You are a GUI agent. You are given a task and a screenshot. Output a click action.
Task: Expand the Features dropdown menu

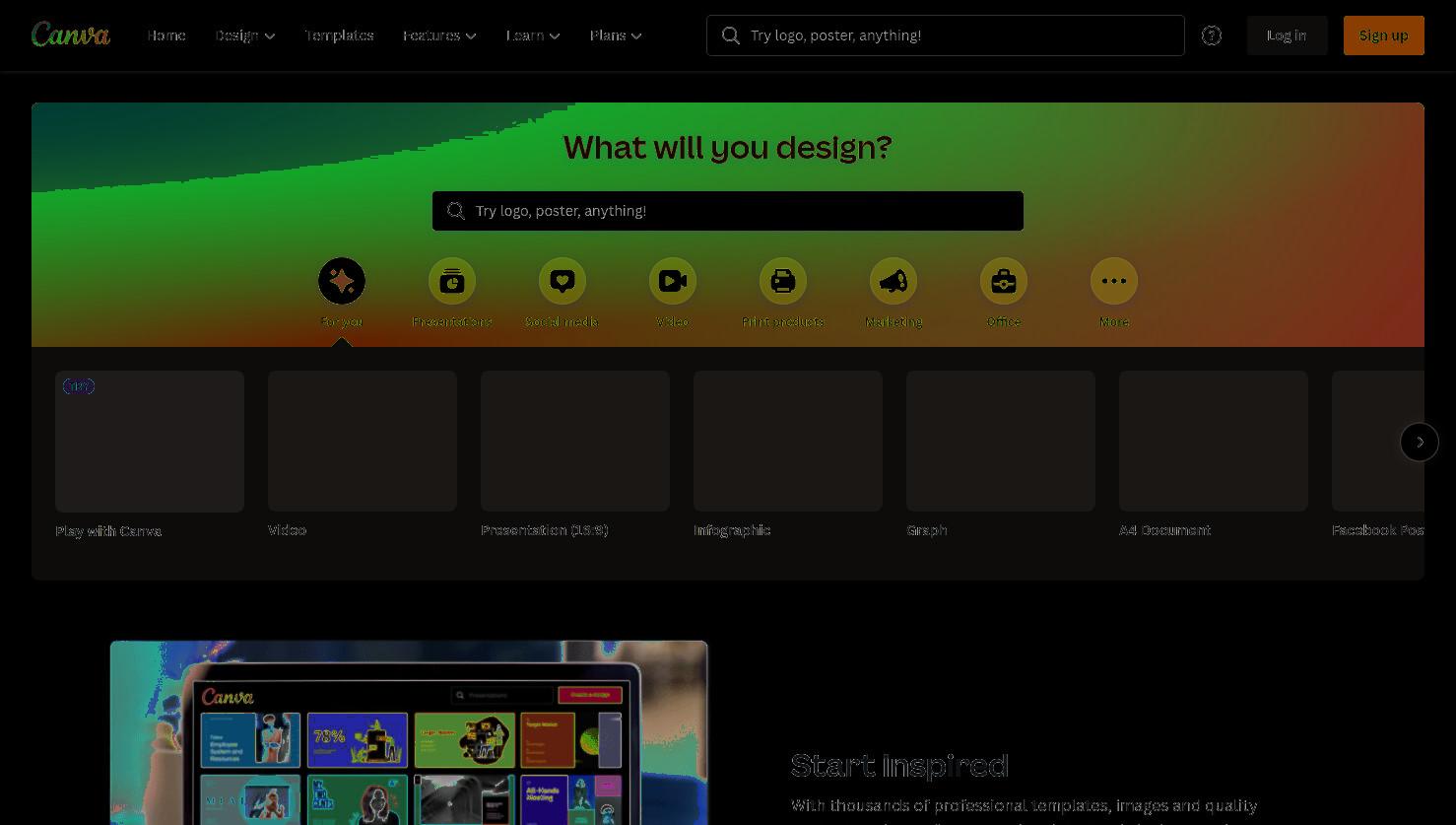(x=439, y=35)
